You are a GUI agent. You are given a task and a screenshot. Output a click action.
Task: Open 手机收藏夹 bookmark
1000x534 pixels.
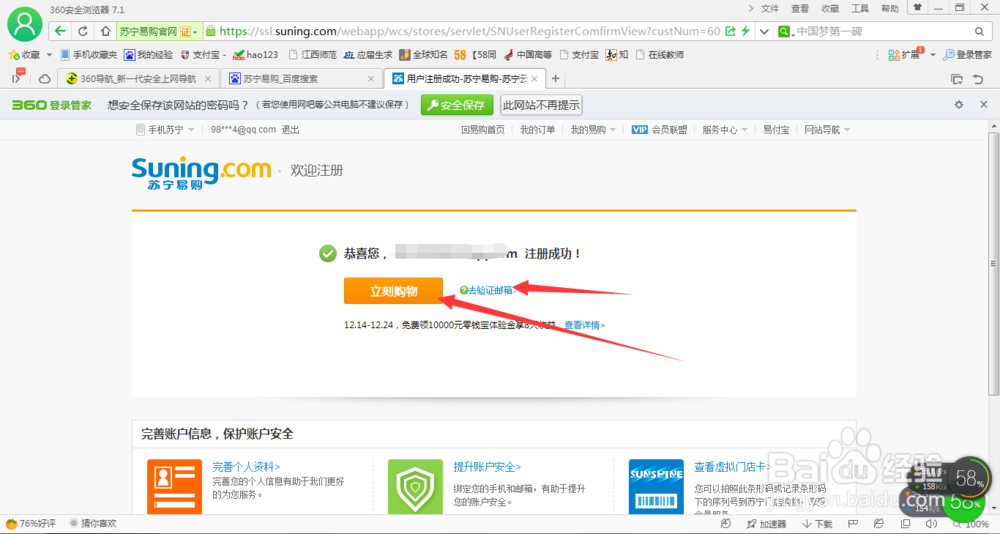(x=89, y=55)
